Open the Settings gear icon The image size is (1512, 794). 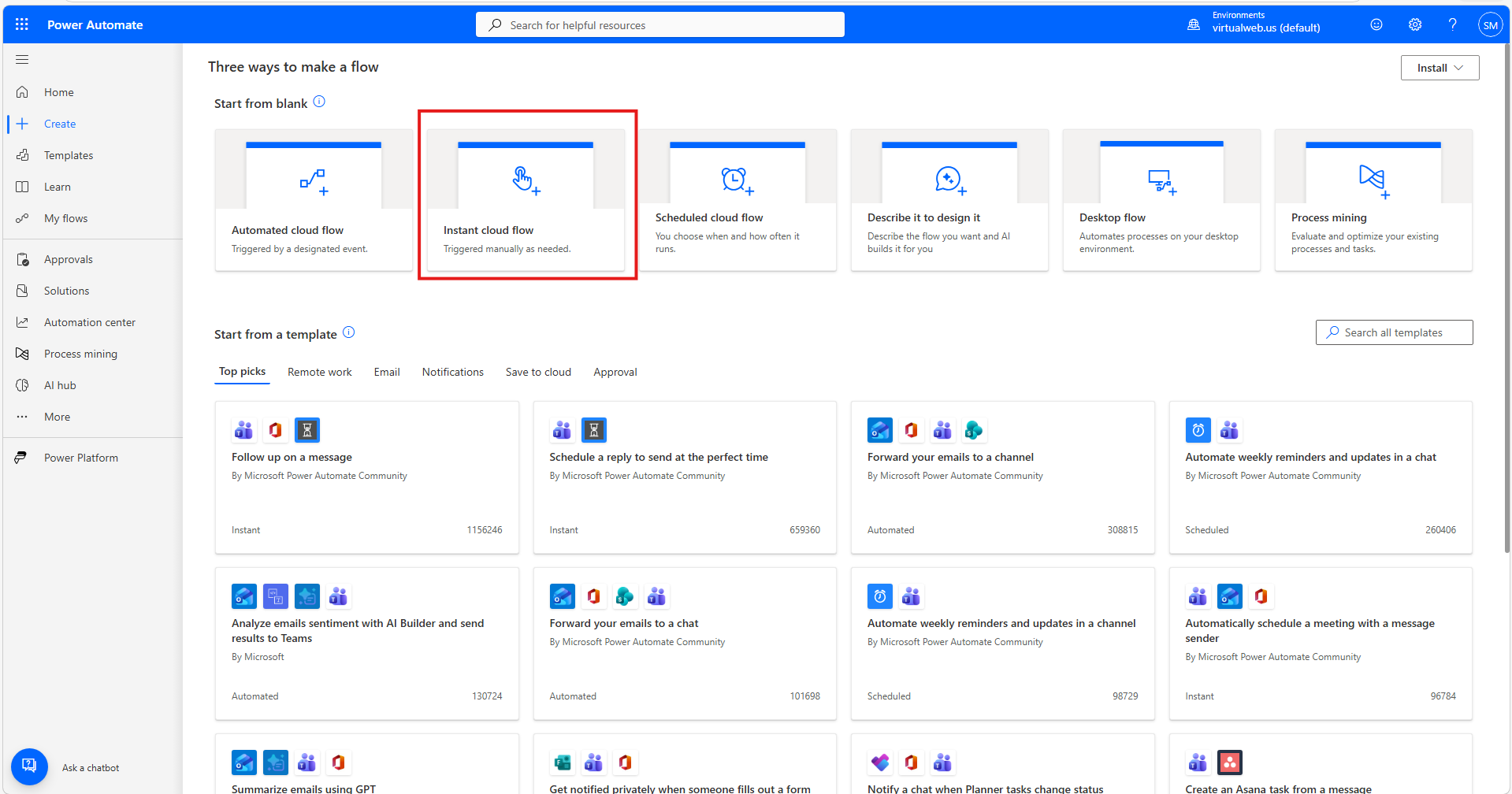click(x=1415, y=24)
